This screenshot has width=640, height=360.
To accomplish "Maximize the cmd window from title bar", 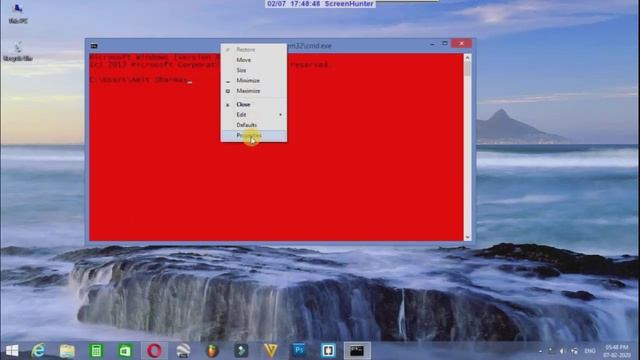I will click(445, 44).
